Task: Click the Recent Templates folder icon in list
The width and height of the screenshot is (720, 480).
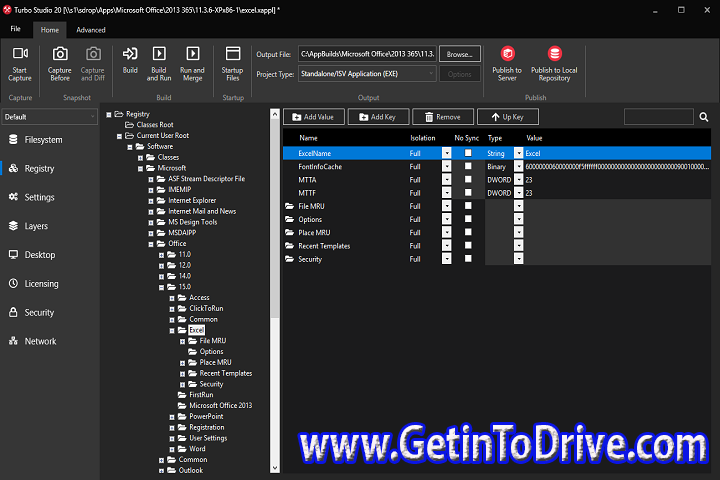Action: 289,246
